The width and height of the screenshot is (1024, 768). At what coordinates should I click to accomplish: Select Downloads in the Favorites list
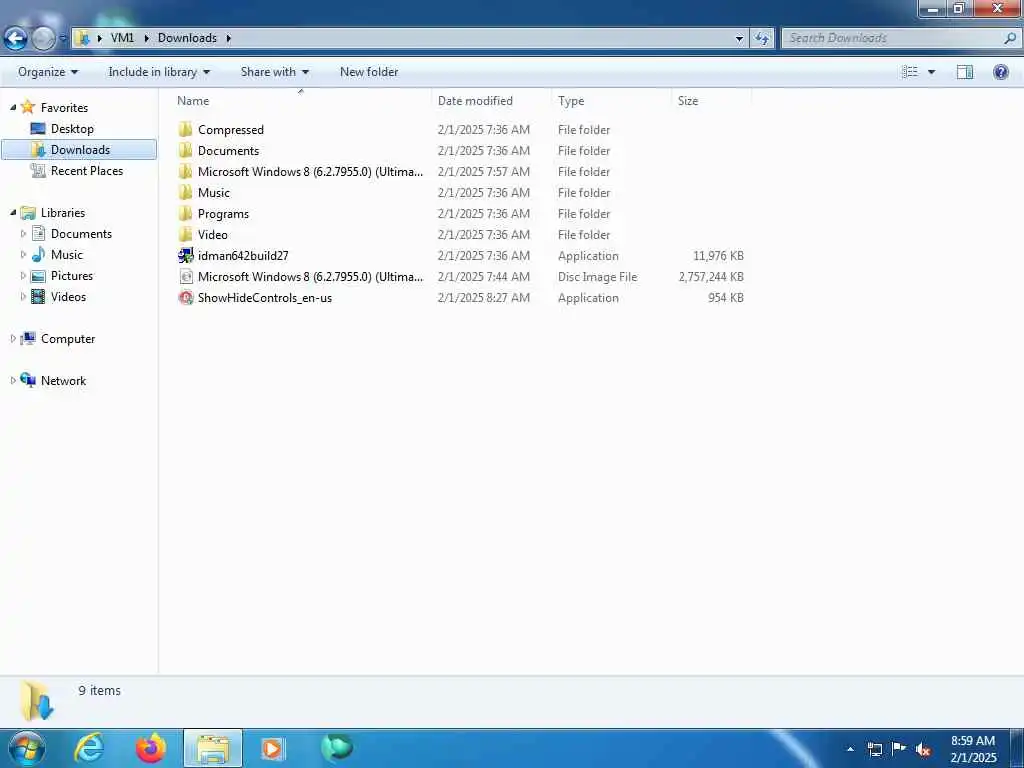(x=79, y=150)
